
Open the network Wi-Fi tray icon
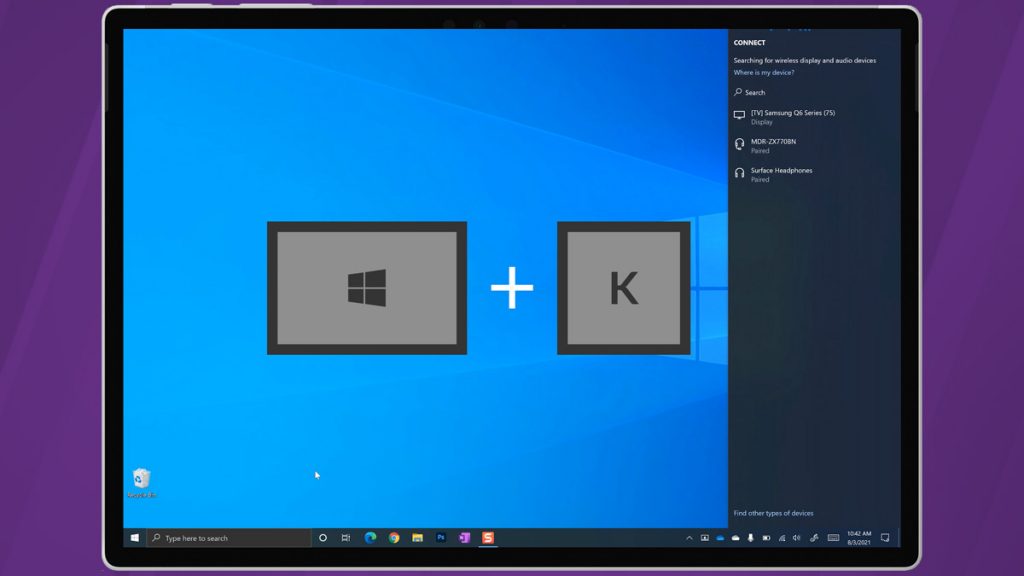(782, 538)
